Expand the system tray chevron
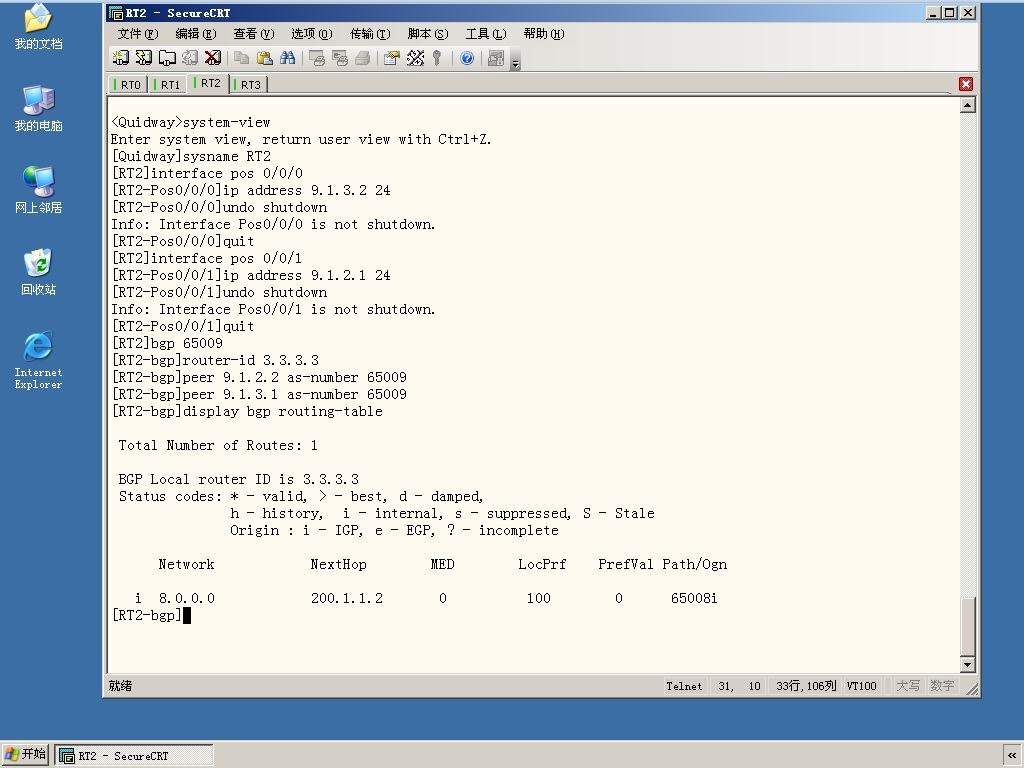Viewport: 1024px width, 768px height. click(x=1012, y=755)
